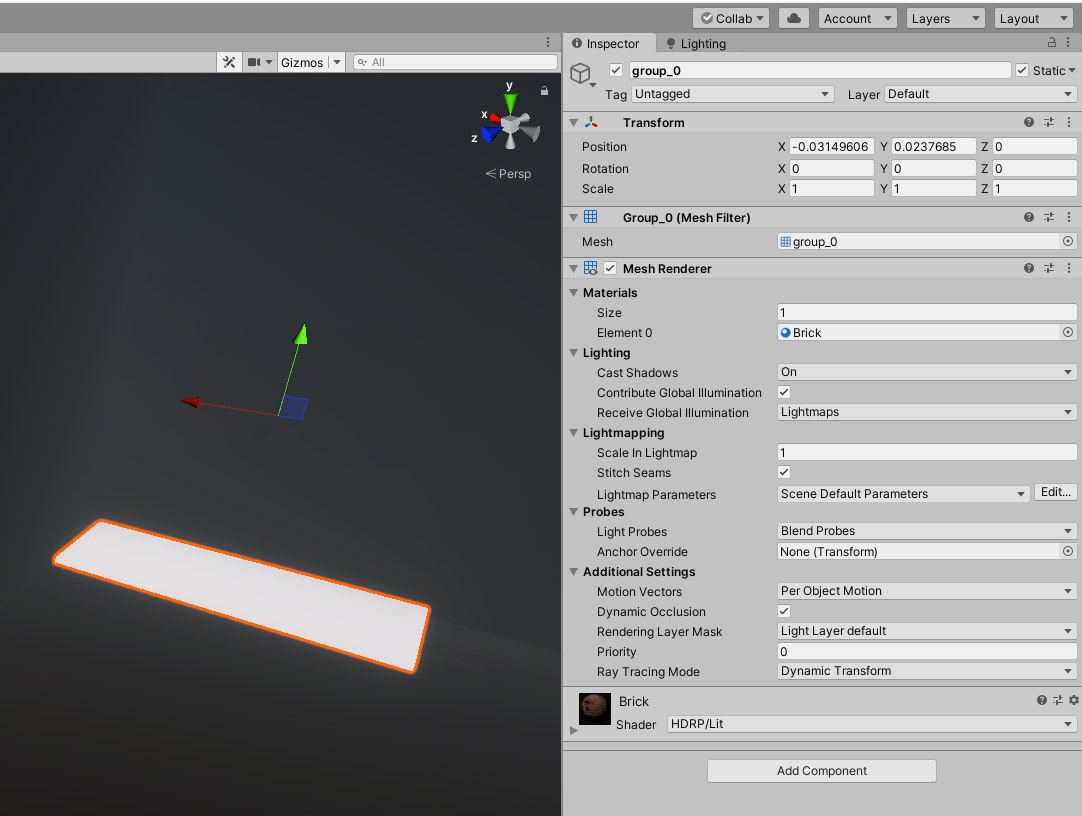Click the Position X value field
Screen dimensions: 1082x816
pos(832,146)
